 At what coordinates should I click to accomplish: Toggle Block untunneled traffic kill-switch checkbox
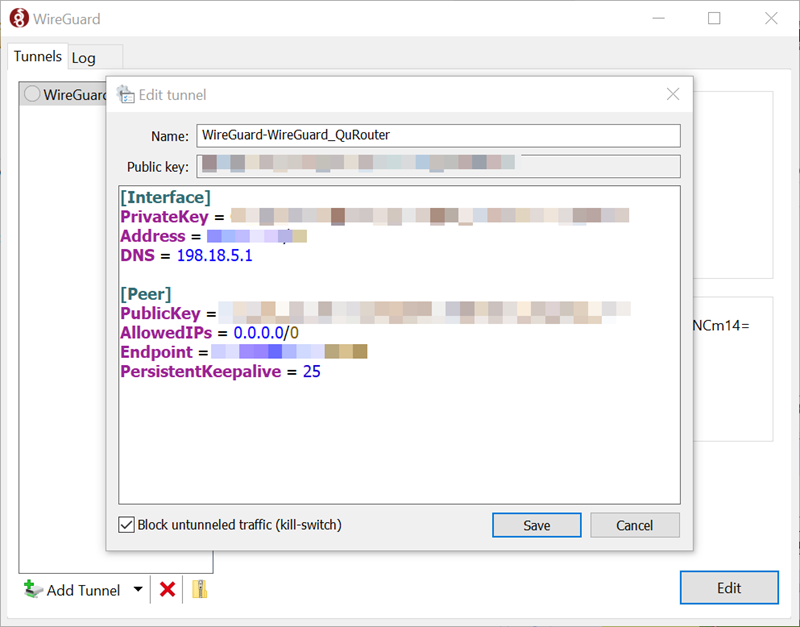[126, 525]
